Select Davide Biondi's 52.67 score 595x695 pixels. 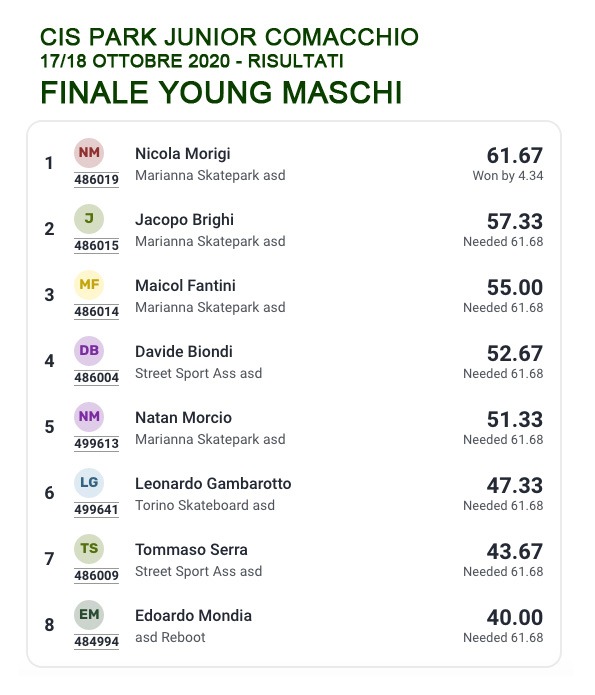pos(515,354)
